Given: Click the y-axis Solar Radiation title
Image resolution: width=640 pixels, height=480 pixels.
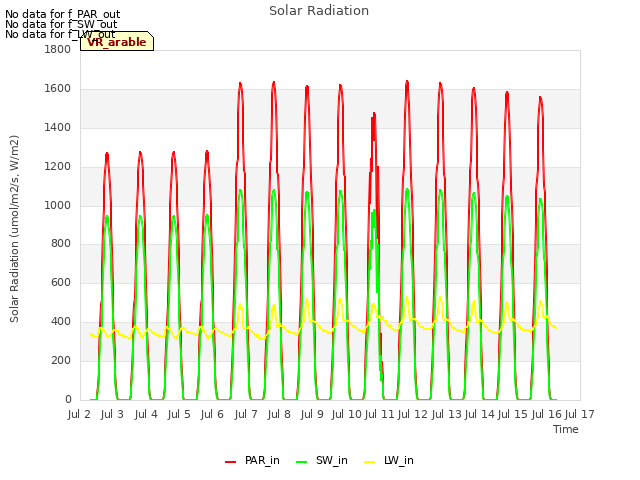Looking at the screenshot, I should [x=14, y=229].
